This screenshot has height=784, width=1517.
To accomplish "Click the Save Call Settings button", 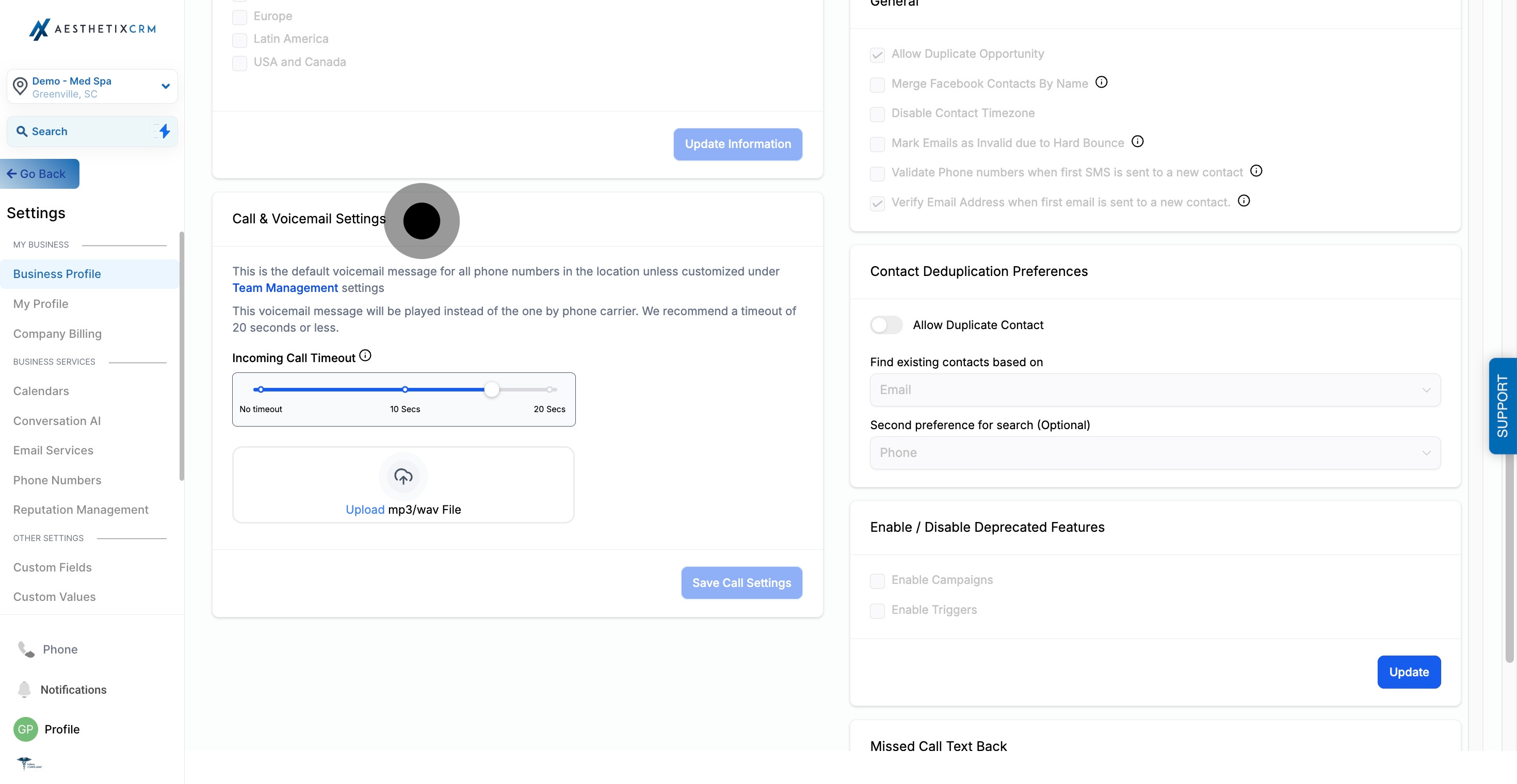I will (741, 583).
